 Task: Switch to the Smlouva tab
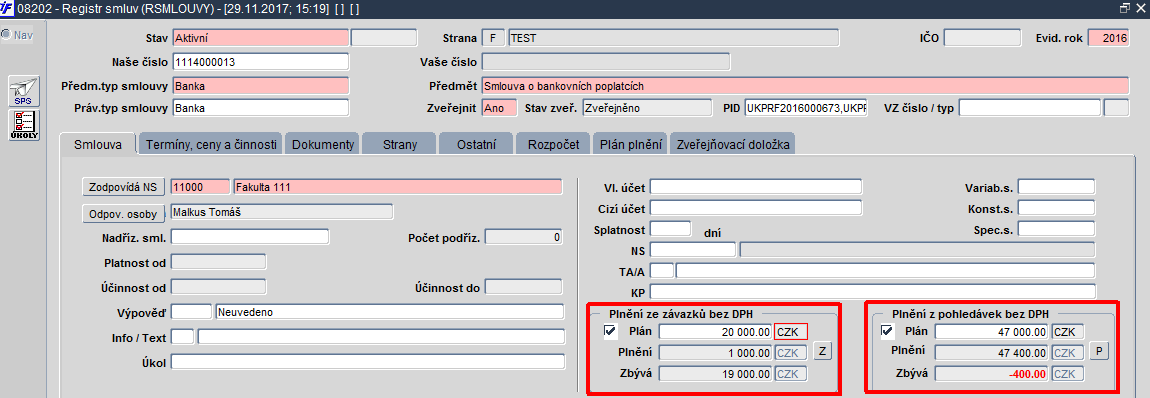[98, 144]
